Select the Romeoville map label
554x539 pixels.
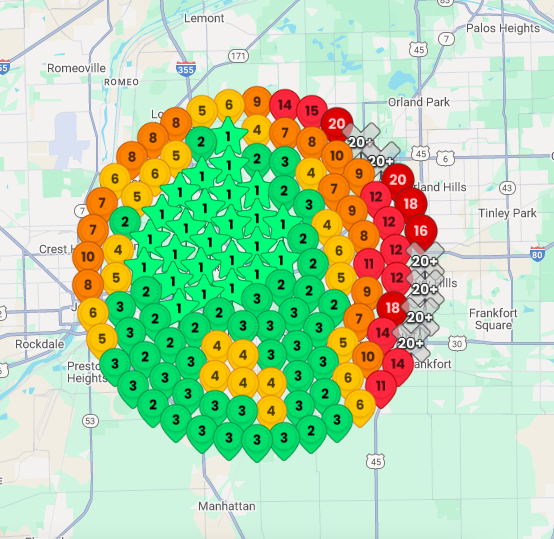pos(76,68)
